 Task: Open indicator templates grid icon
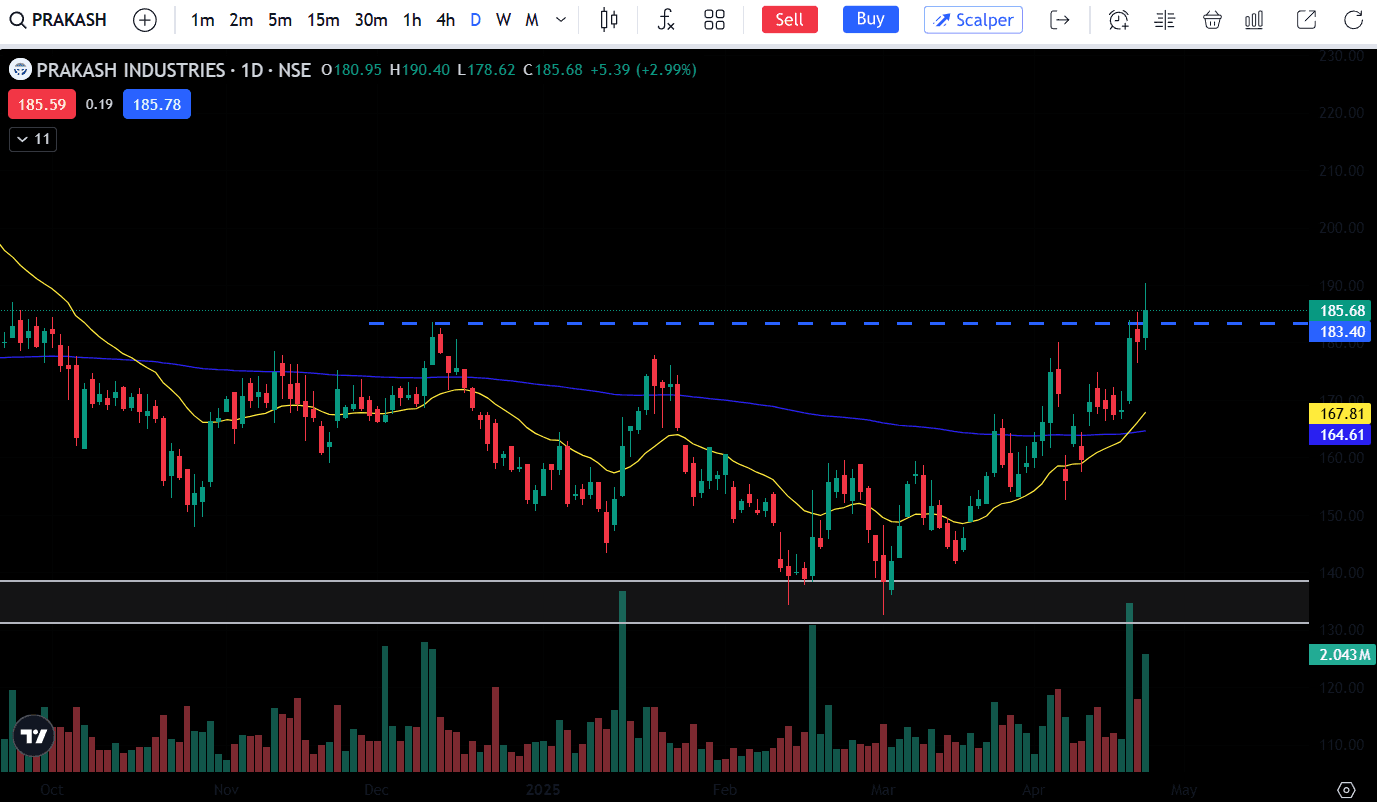(x=714, y=20)
